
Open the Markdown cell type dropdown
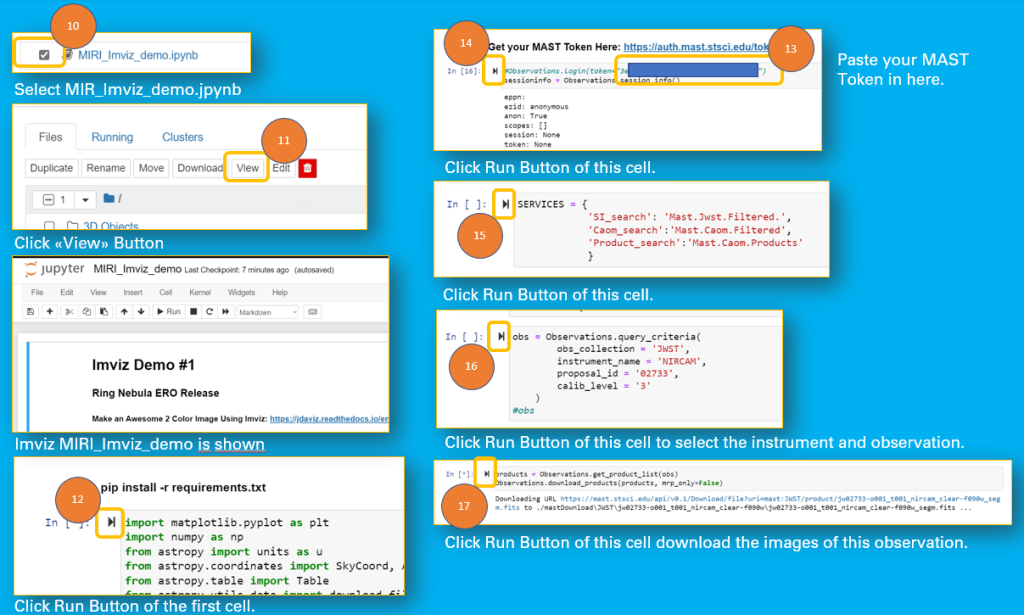coord(267,312)
